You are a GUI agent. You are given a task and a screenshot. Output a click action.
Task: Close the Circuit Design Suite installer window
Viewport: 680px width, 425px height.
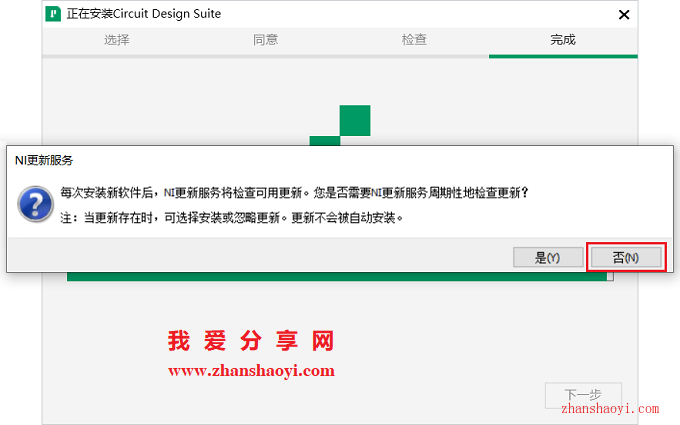pos(624,14)
